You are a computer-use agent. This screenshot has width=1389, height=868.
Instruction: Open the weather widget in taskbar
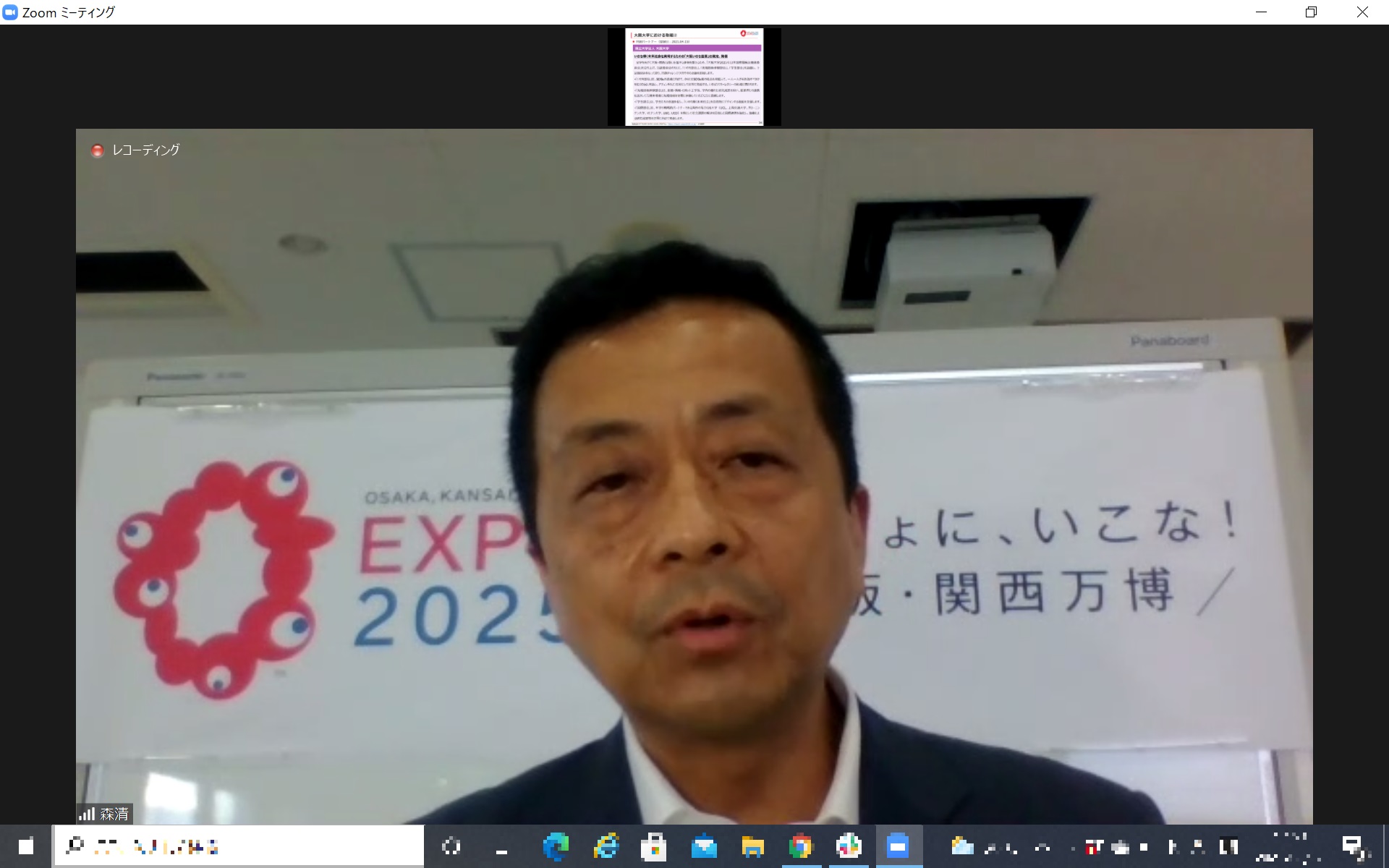click(x=962, y=846)
